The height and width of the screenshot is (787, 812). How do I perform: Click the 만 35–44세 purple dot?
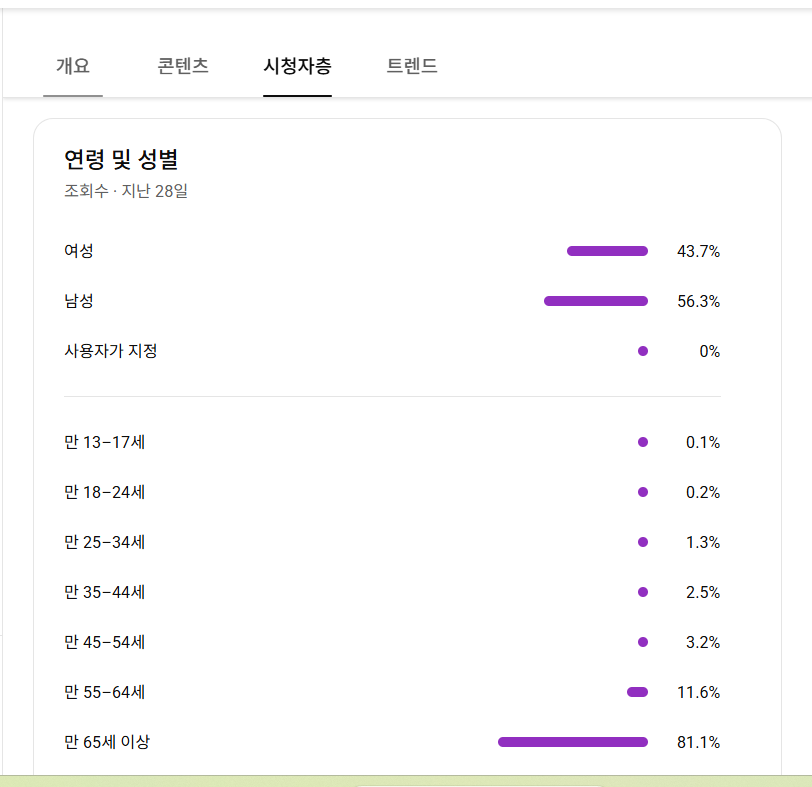pos(643,592)
